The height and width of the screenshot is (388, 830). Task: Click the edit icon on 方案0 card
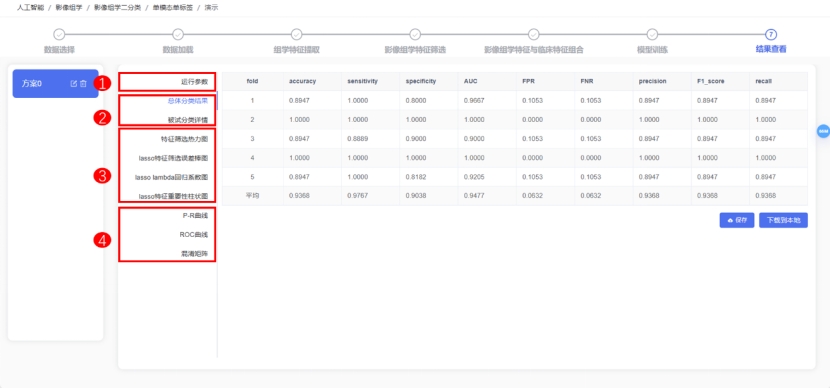(x=74, y=84)
